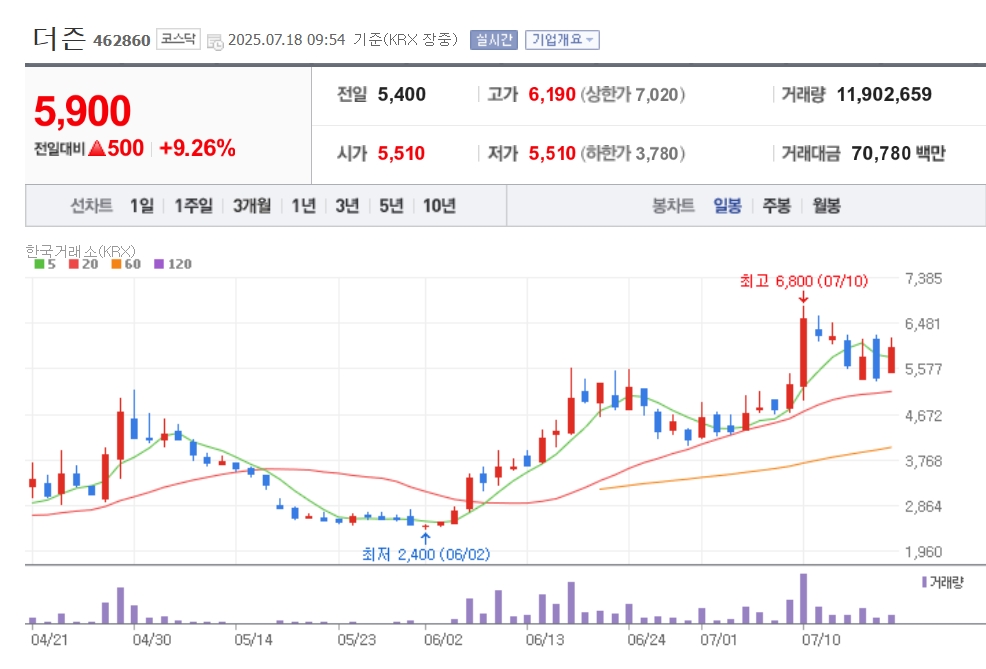Select the 1일 line chart tab
Viewport: 986px width, 669px height.
142,206
